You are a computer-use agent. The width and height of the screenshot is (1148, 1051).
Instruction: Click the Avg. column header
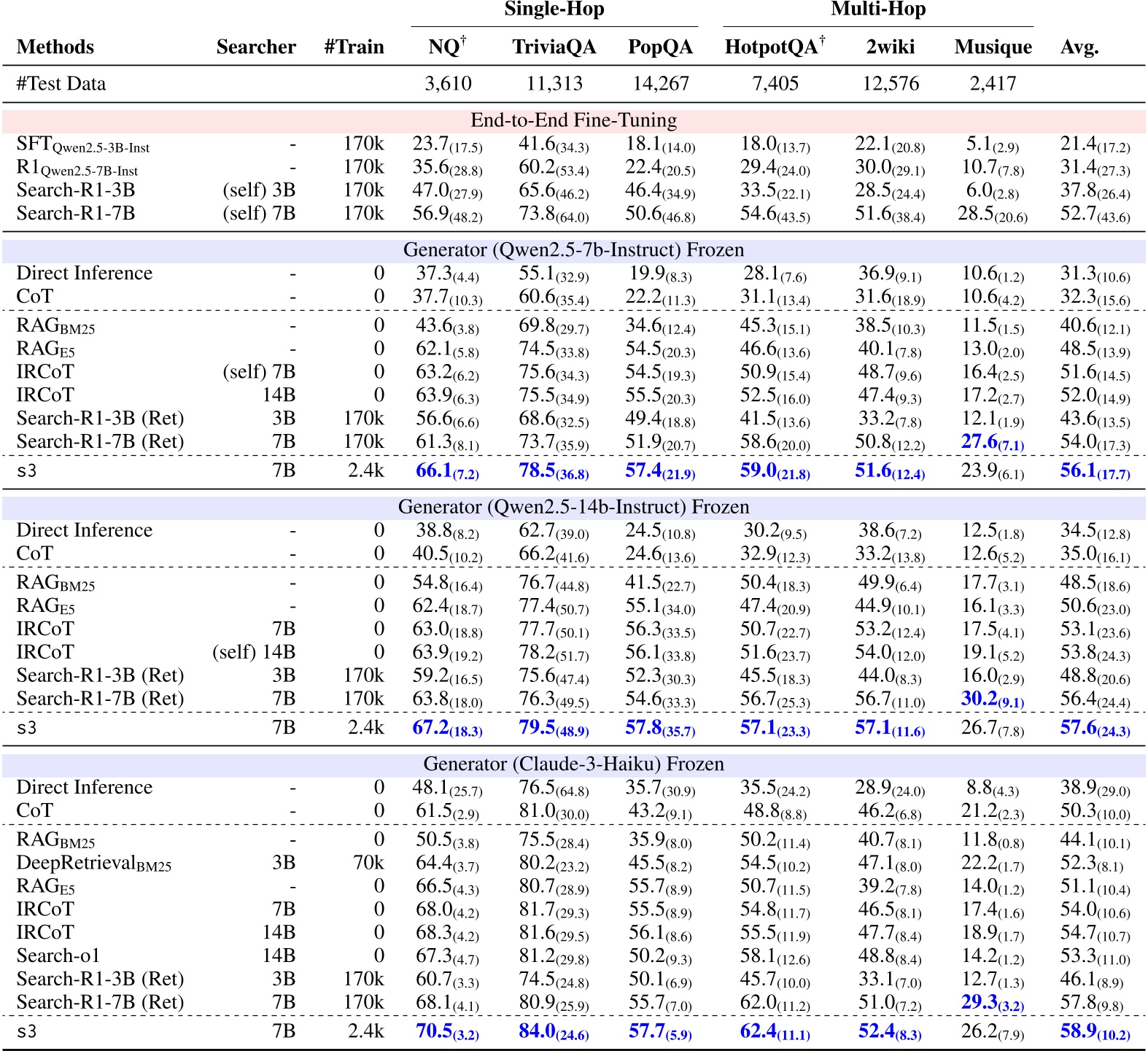pos(1079,47)
